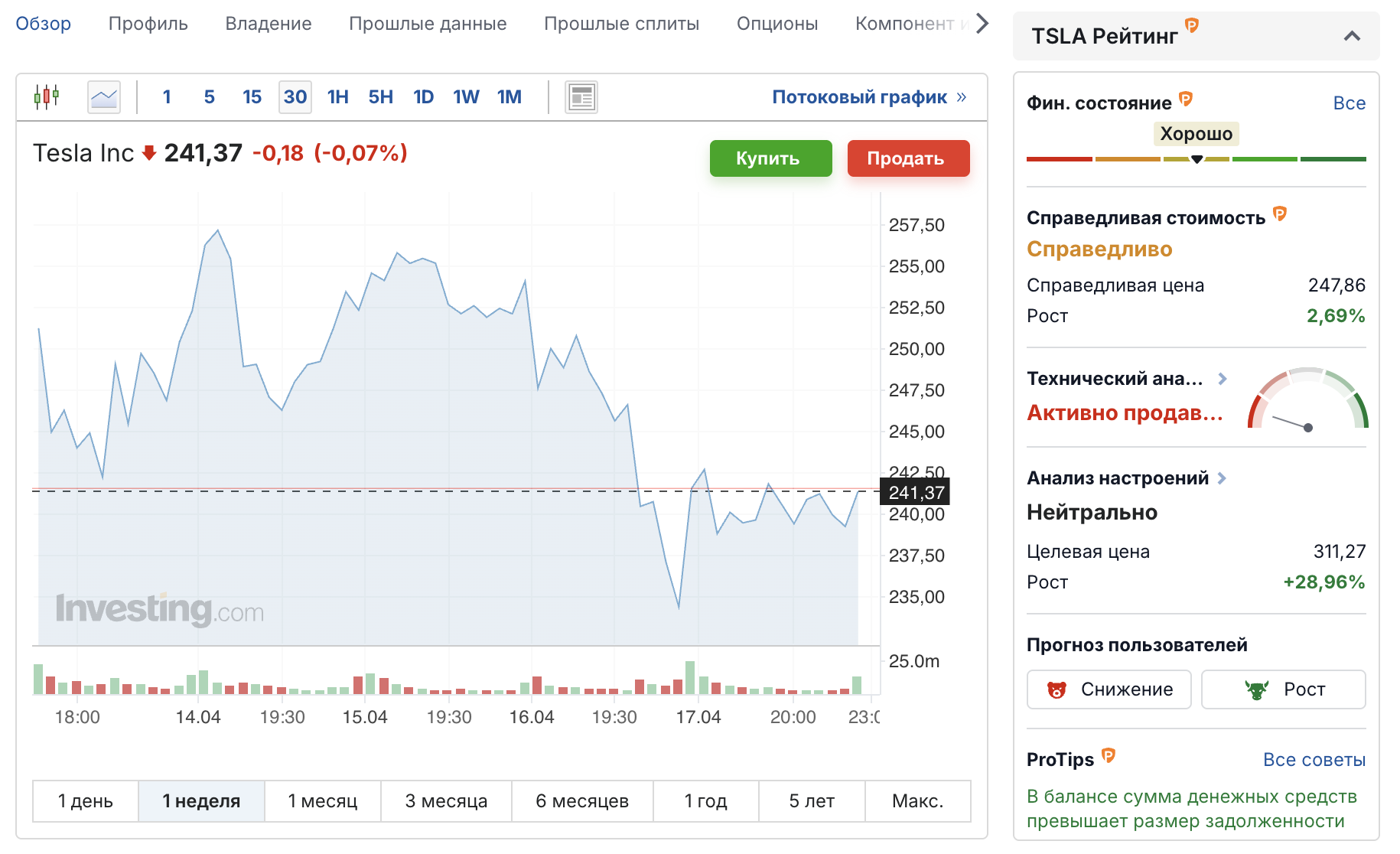The width and height of the screenshot is (1400, 854).
Task: Open the Прошлые сплиты tab
Action: [x=622, y=24]
